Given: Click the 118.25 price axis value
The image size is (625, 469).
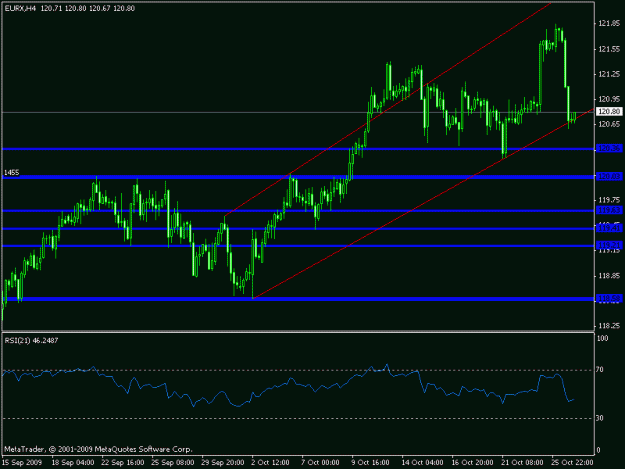Looking at the screenshot, I should coord(609,326).
